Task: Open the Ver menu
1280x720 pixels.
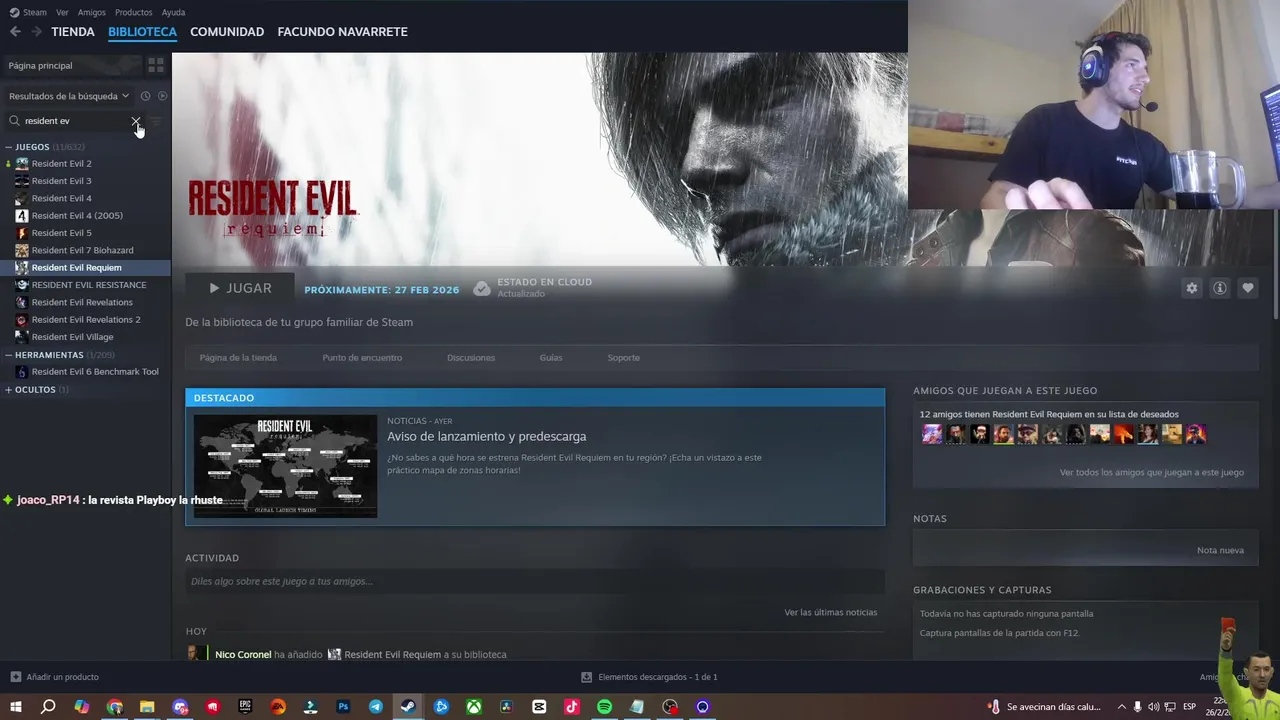Action: (x=62, y=12)
